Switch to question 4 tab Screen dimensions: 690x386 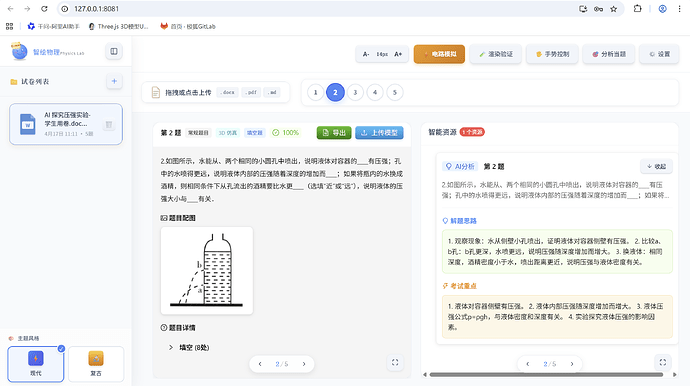click(374, 92)
